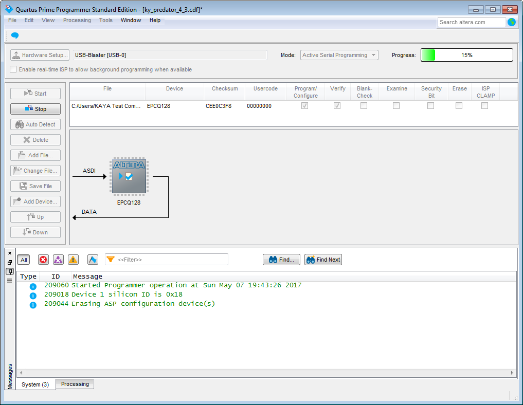Viewport: 523px width, 405px height.
Task: Filter messages to errors only
Action: pyautogui.click(x=43, y=260)
